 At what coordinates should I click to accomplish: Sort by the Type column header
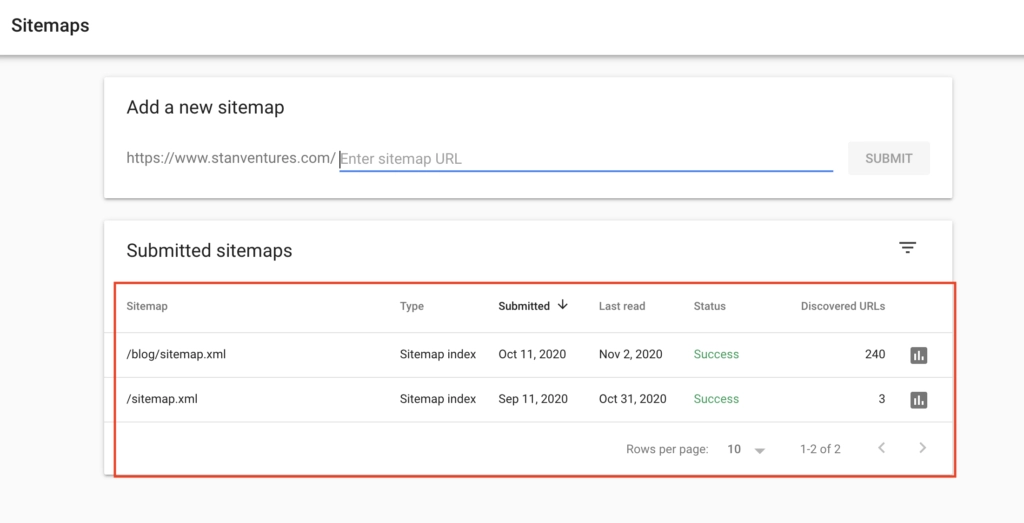click(x=412, y=306)
